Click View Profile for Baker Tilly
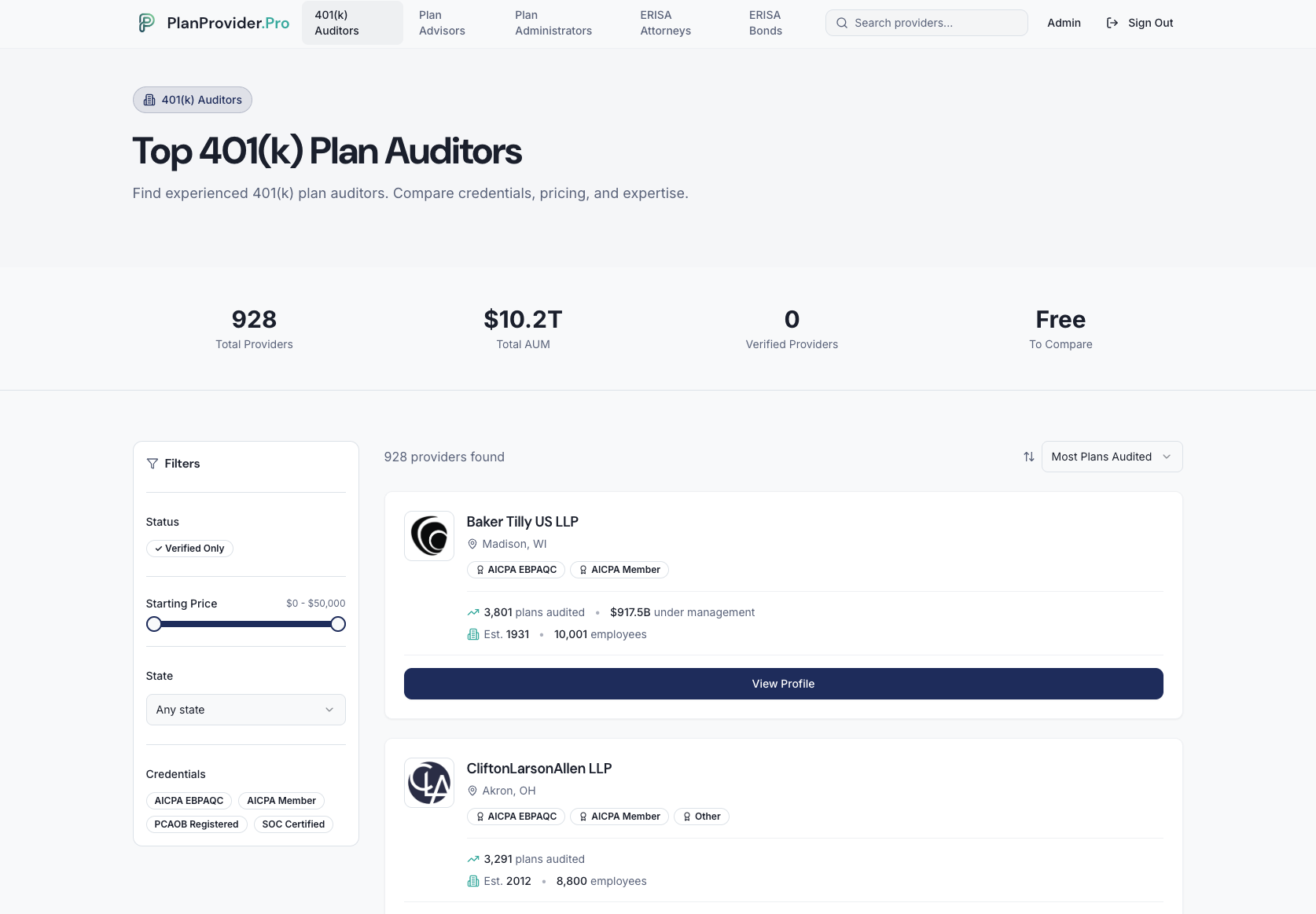The image size is (1316, 914). (783, 684)
